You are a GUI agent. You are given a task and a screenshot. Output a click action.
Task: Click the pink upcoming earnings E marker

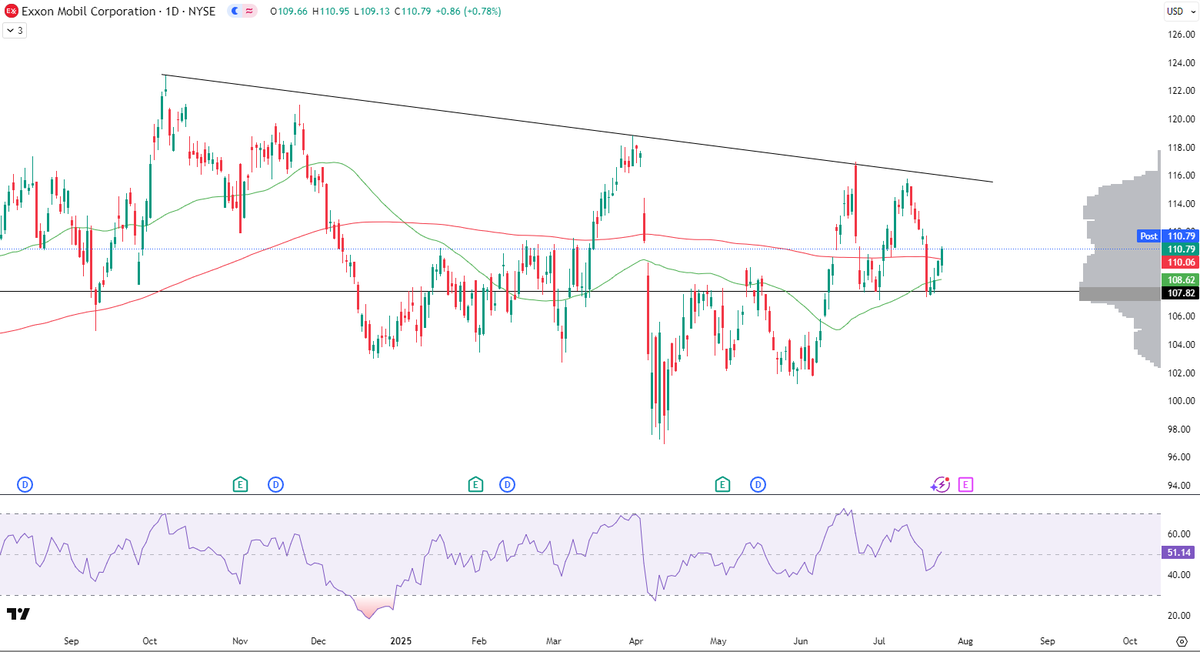[x=966, y=484]
